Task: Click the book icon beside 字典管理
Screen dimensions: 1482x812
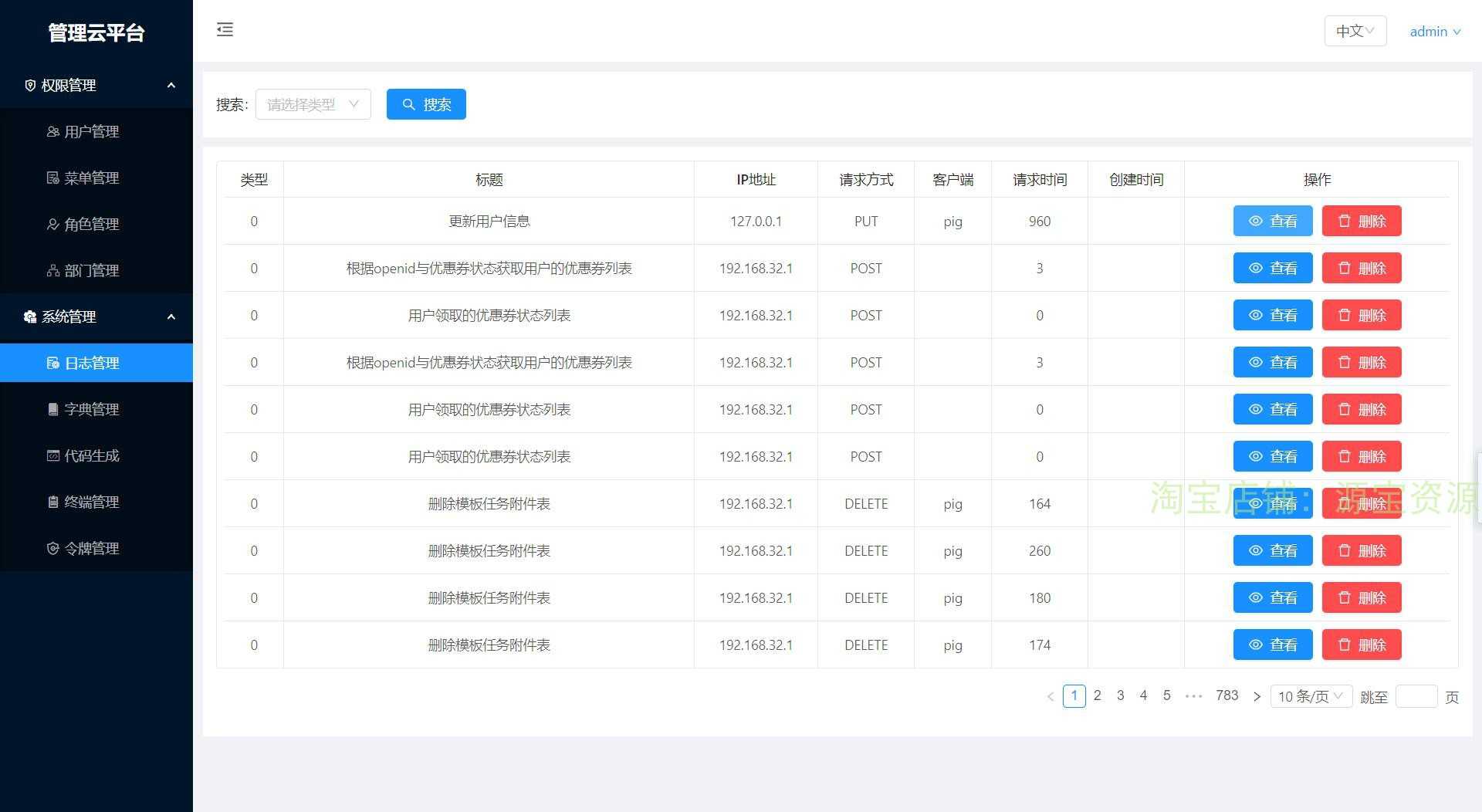Action: click(x=52, y=409)
